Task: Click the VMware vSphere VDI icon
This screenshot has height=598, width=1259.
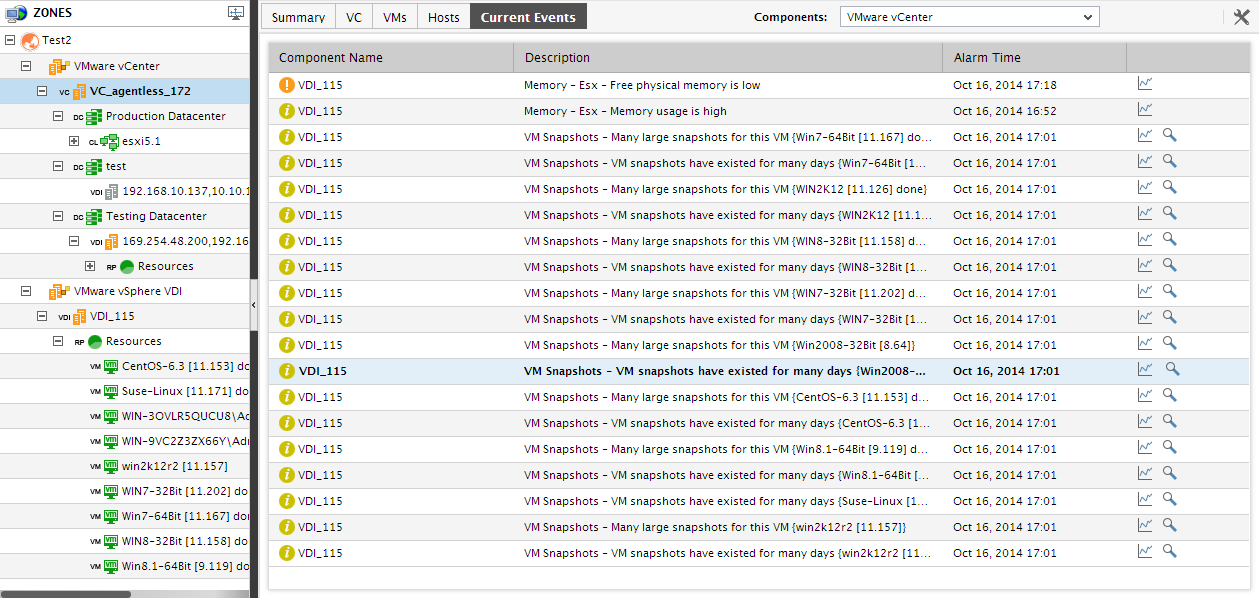Action: pos(60,291)
